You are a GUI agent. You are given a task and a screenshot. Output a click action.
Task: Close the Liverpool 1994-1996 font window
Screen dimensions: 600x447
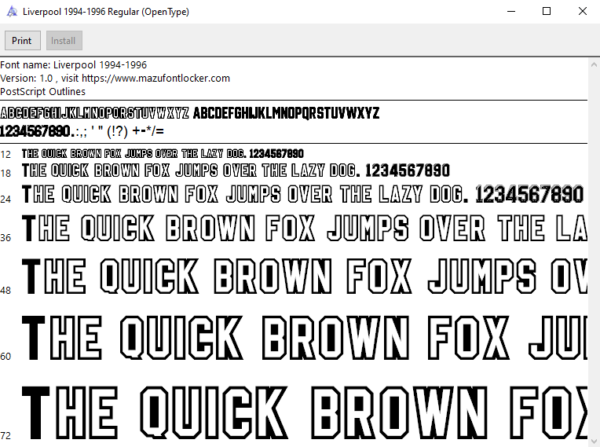[582, 11]
